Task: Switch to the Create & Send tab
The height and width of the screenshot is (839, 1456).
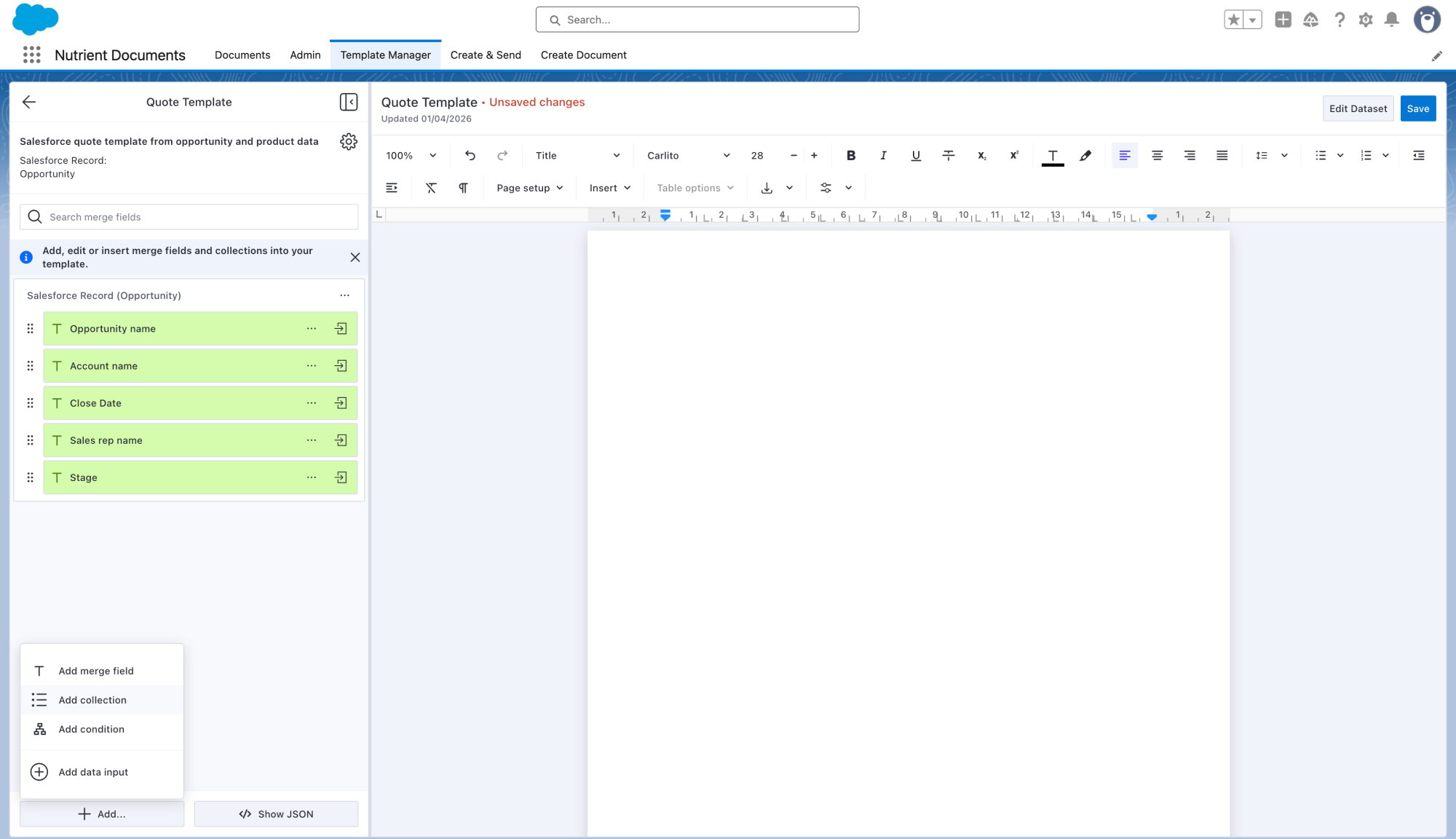Action: (x=485, y=55)
